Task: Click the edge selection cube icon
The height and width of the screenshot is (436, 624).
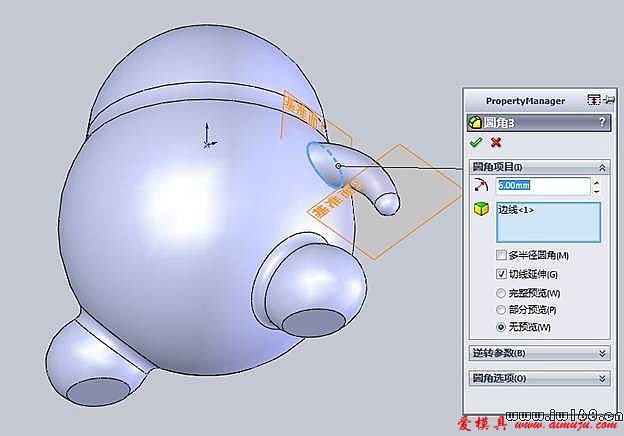Action: coord(481,210)
